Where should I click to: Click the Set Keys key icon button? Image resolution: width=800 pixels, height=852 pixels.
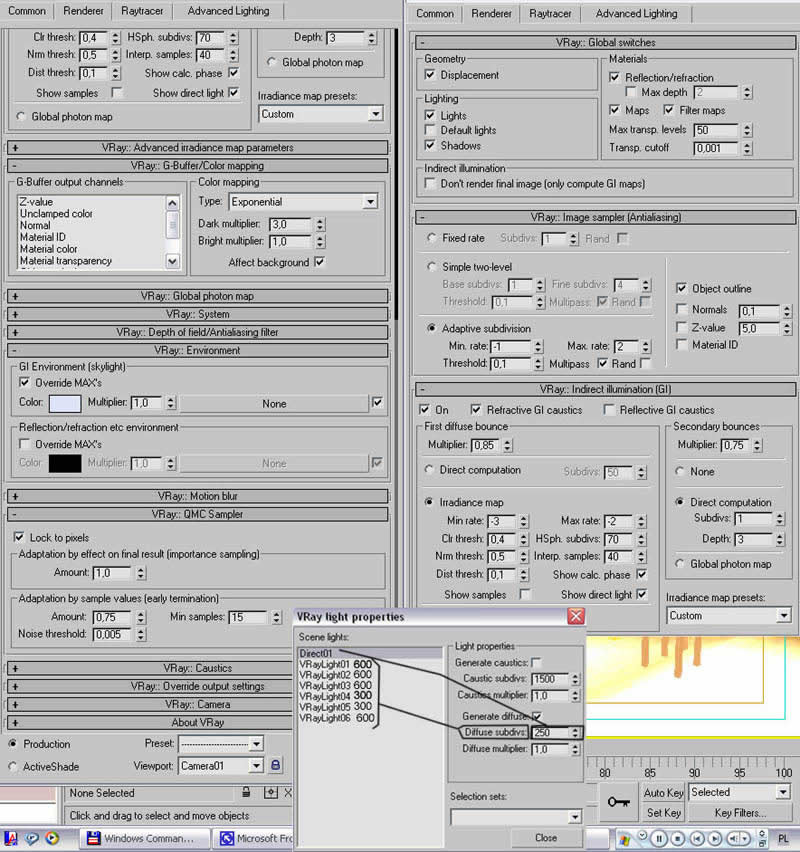click(618, 802)
